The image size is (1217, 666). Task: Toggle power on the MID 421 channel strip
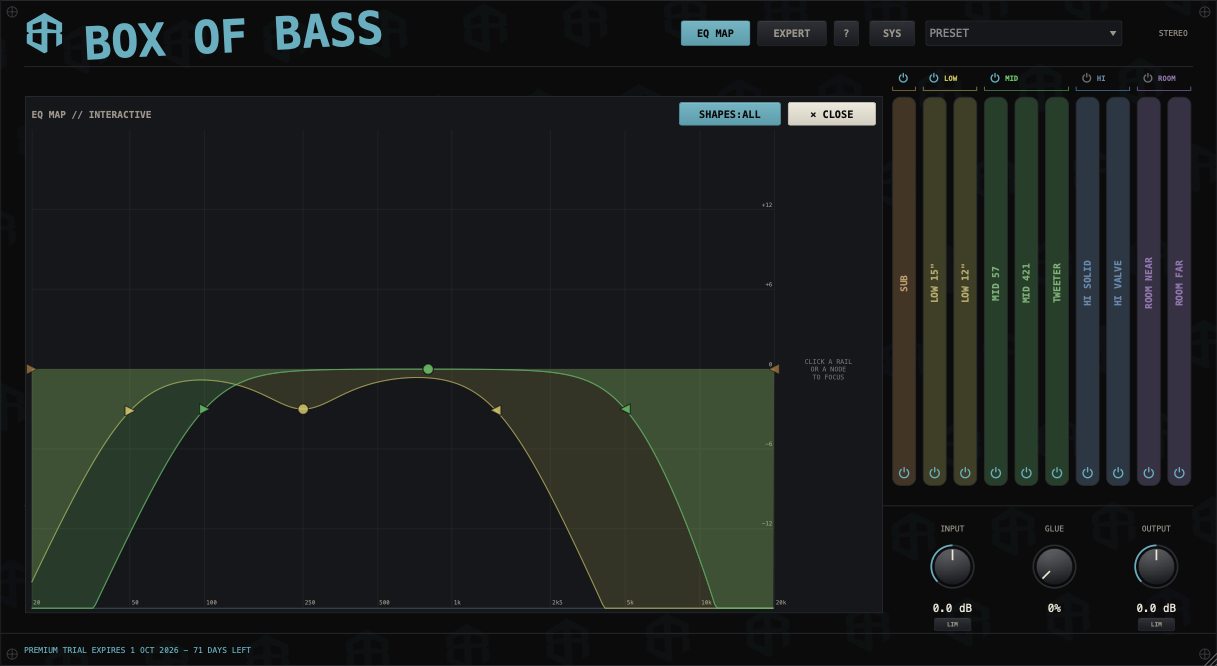[1026, 472]
